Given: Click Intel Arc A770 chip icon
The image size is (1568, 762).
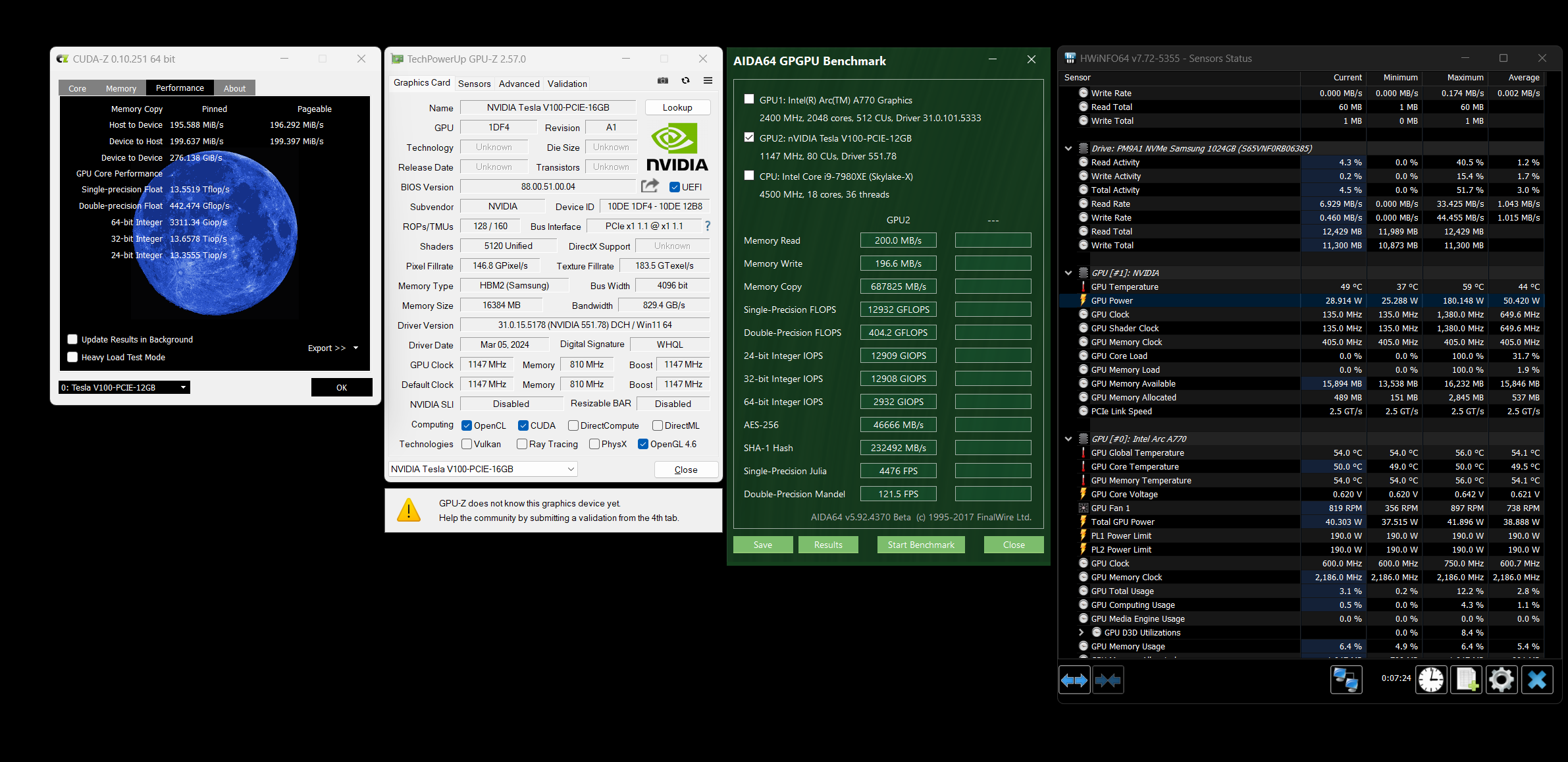Looking at the screenshot, I should pyautogui.click(x=1083, y=439).
